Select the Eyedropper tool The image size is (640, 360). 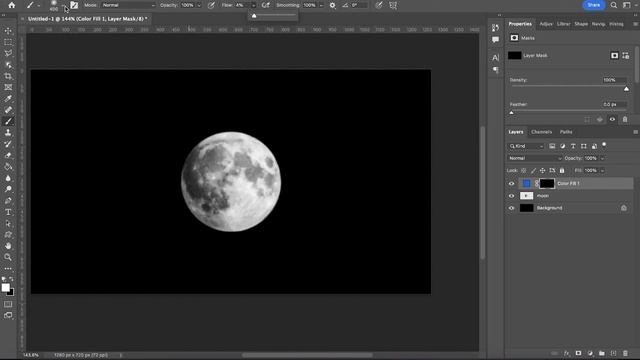pos(8,98)
